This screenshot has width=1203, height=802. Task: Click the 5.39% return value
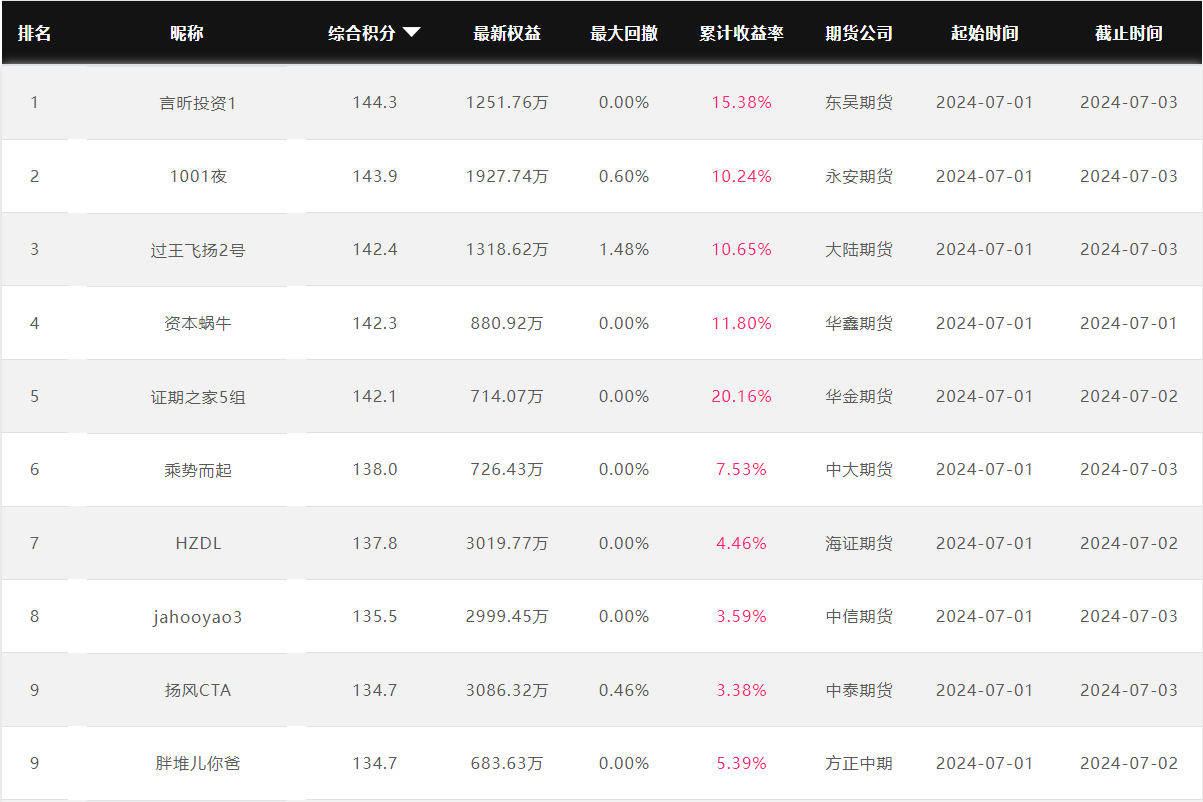point(742,763)
